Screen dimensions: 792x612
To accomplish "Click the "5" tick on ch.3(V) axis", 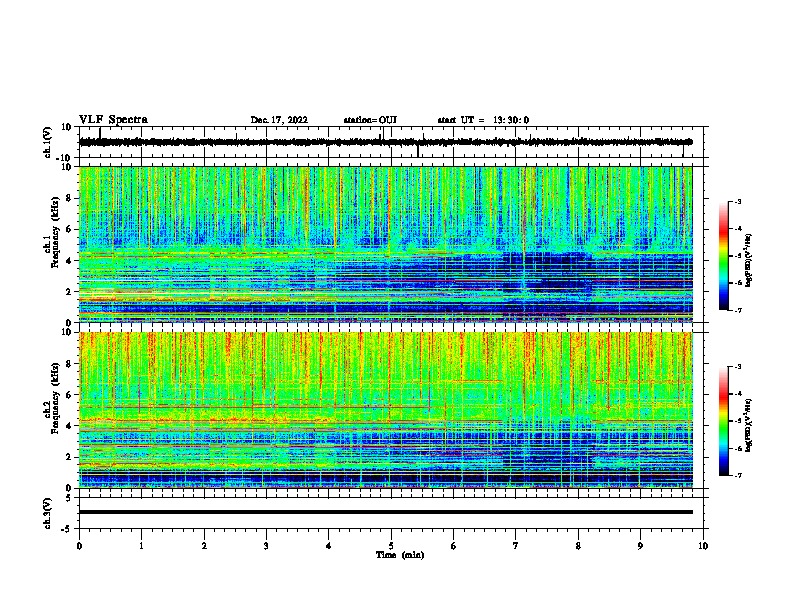I will (x=70, y=498).
